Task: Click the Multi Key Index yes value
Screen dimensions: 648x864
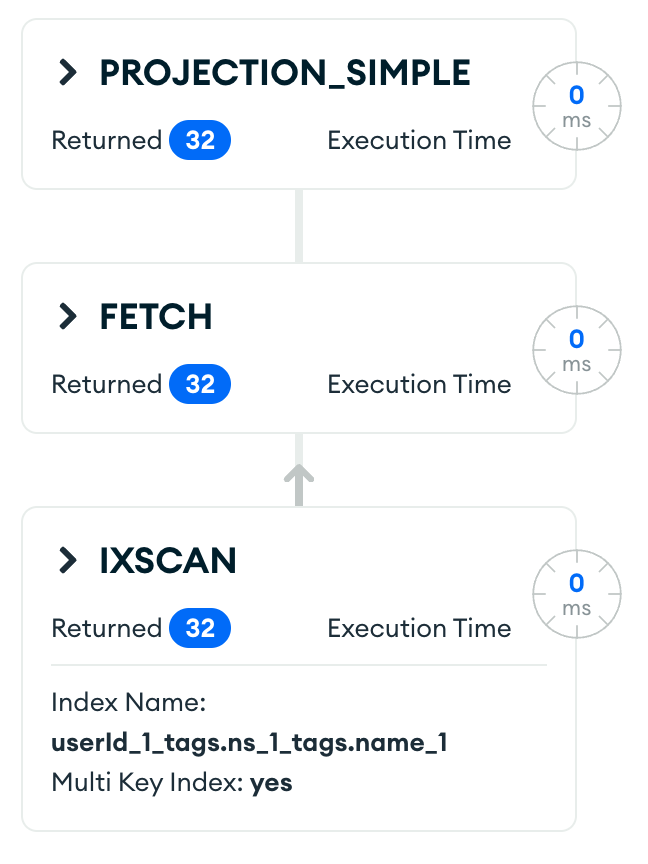Action: [x=271, y=783]
